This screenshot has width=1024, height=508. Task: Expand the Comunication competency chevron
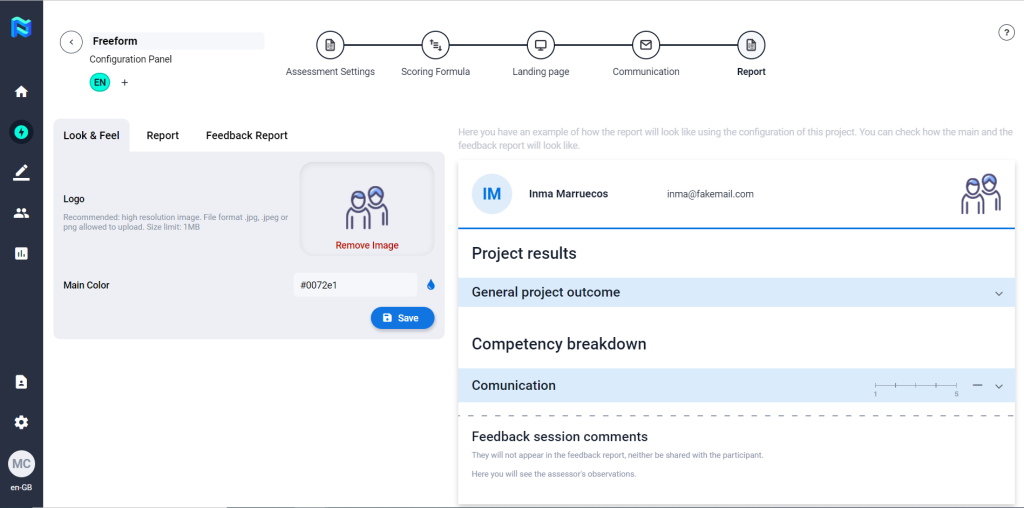pyautogui.click(x=998, y=386)
